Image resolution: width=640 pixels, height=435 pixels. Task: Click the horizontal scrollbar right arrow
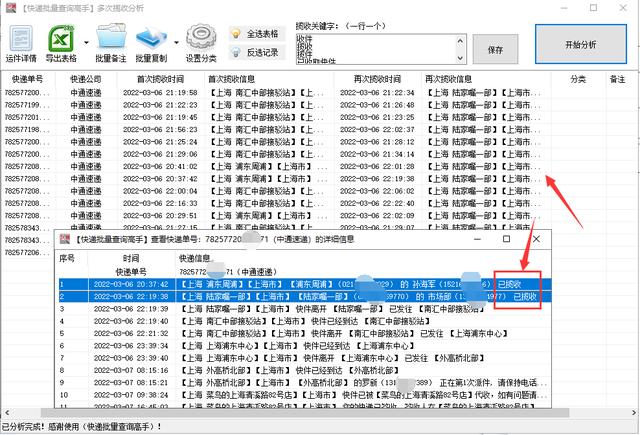pos(633,413)
